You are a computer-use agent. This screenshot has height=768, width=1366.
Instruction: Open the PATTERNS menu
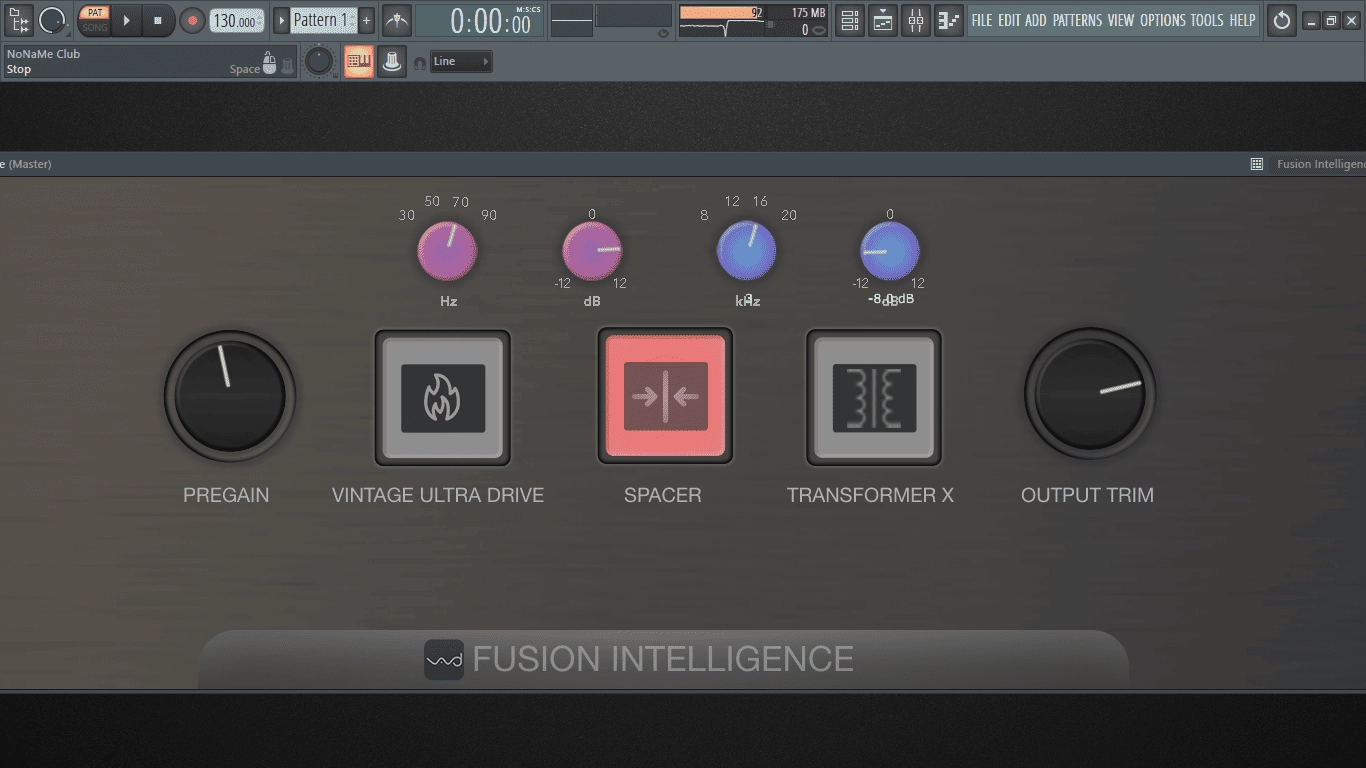pyautogui.click(x=1078, y=20)
